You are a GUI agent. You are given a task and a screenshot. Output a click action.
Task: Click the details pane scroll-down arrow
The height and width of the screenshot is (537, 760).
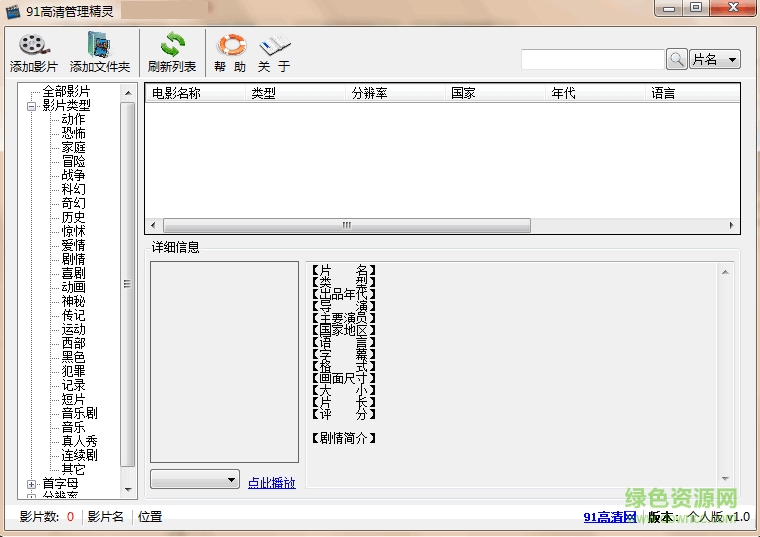pos(725,479)
